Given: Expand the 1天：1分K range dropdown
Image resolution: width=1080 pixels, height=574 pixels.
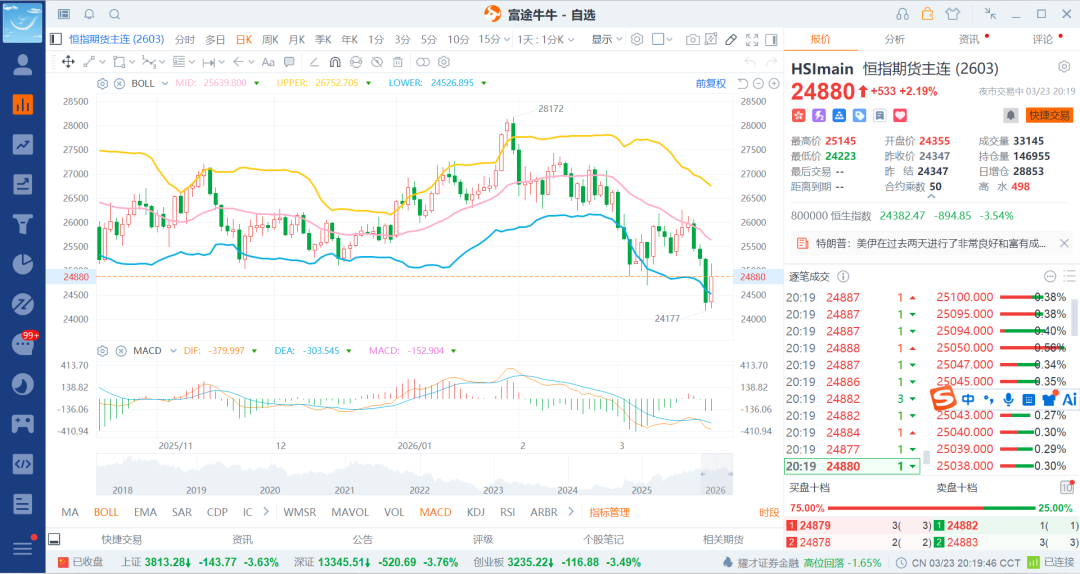Looking at the screenshot, I should [548, 39].
